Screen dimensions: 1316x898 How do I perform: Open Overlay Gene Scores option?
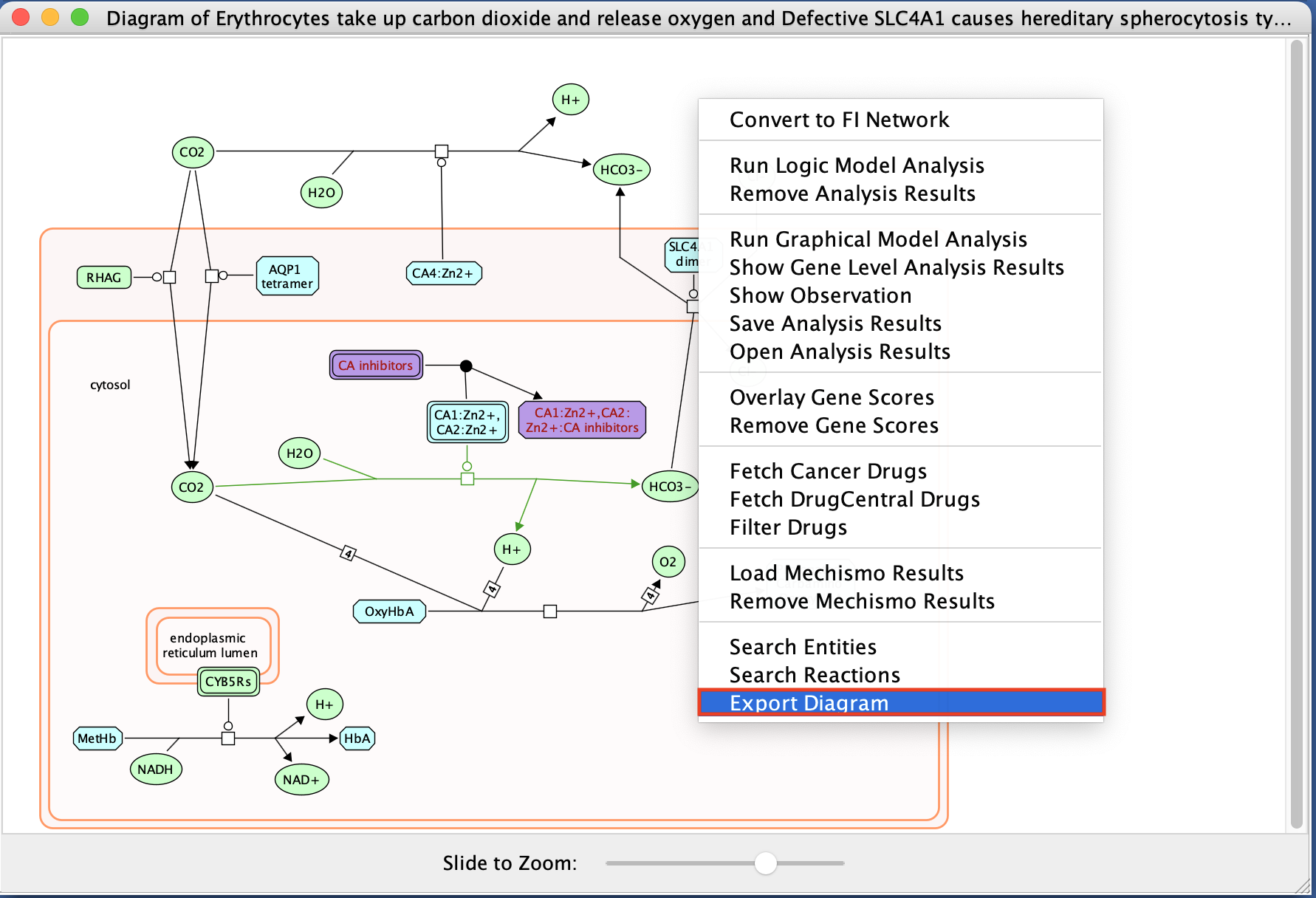(x=832, y=397)
